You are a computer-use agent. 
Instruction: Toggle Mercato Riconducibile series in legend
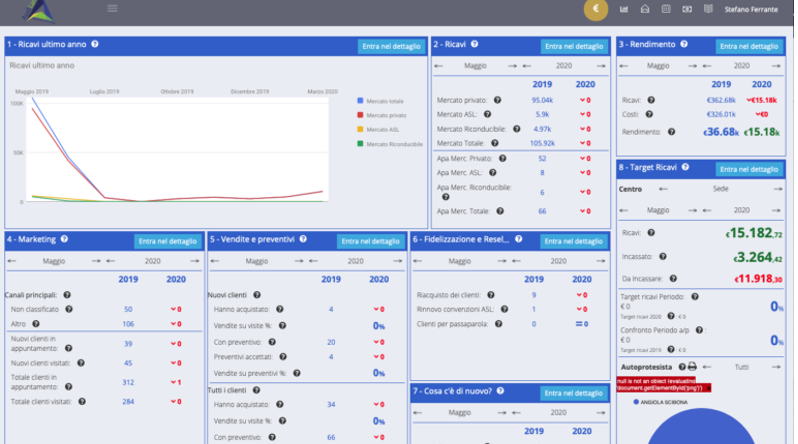point(390,144)
